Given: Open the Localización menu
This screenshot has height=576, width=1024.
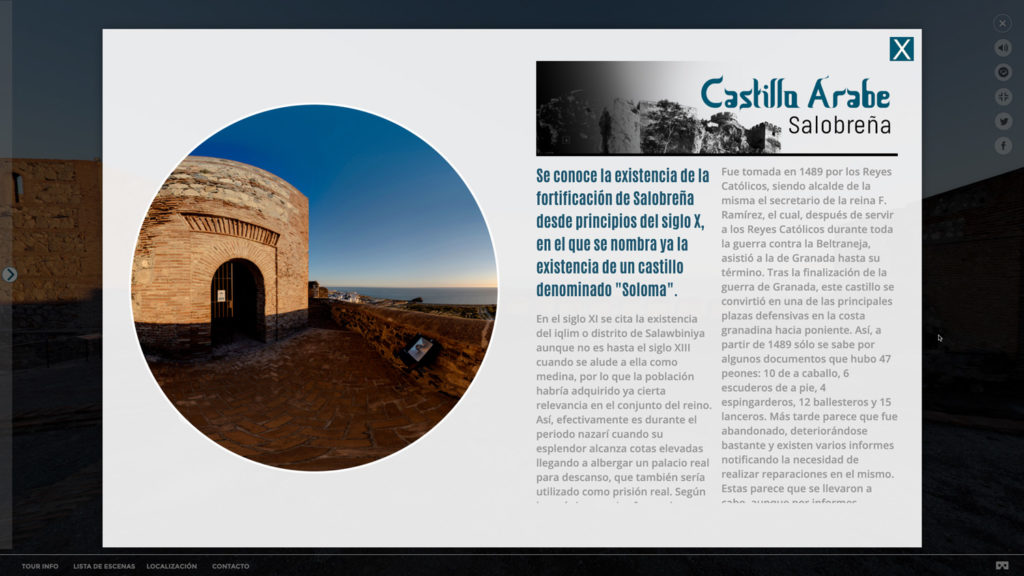Looking at the screenshot, I should pyautogui.click(x=172, y=566).
